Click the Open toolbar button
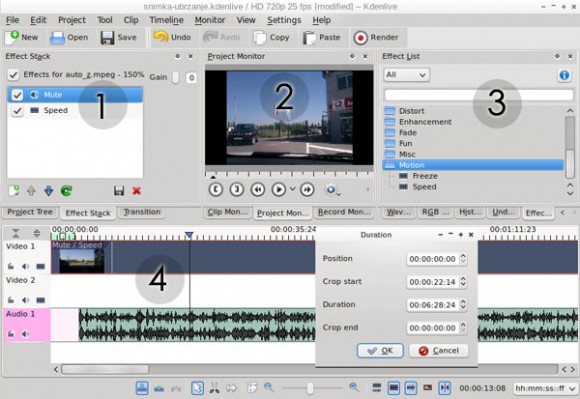The height and width of the screenshot is (399, 580). [69, 37]
